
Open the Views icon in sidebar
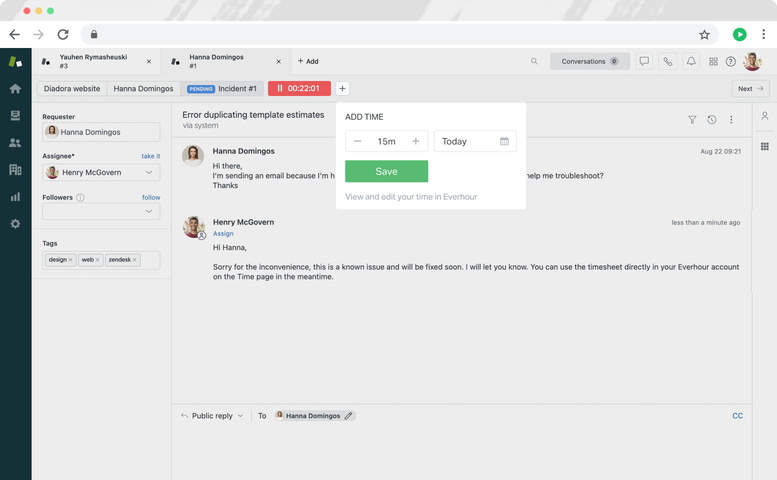point(15,115)
